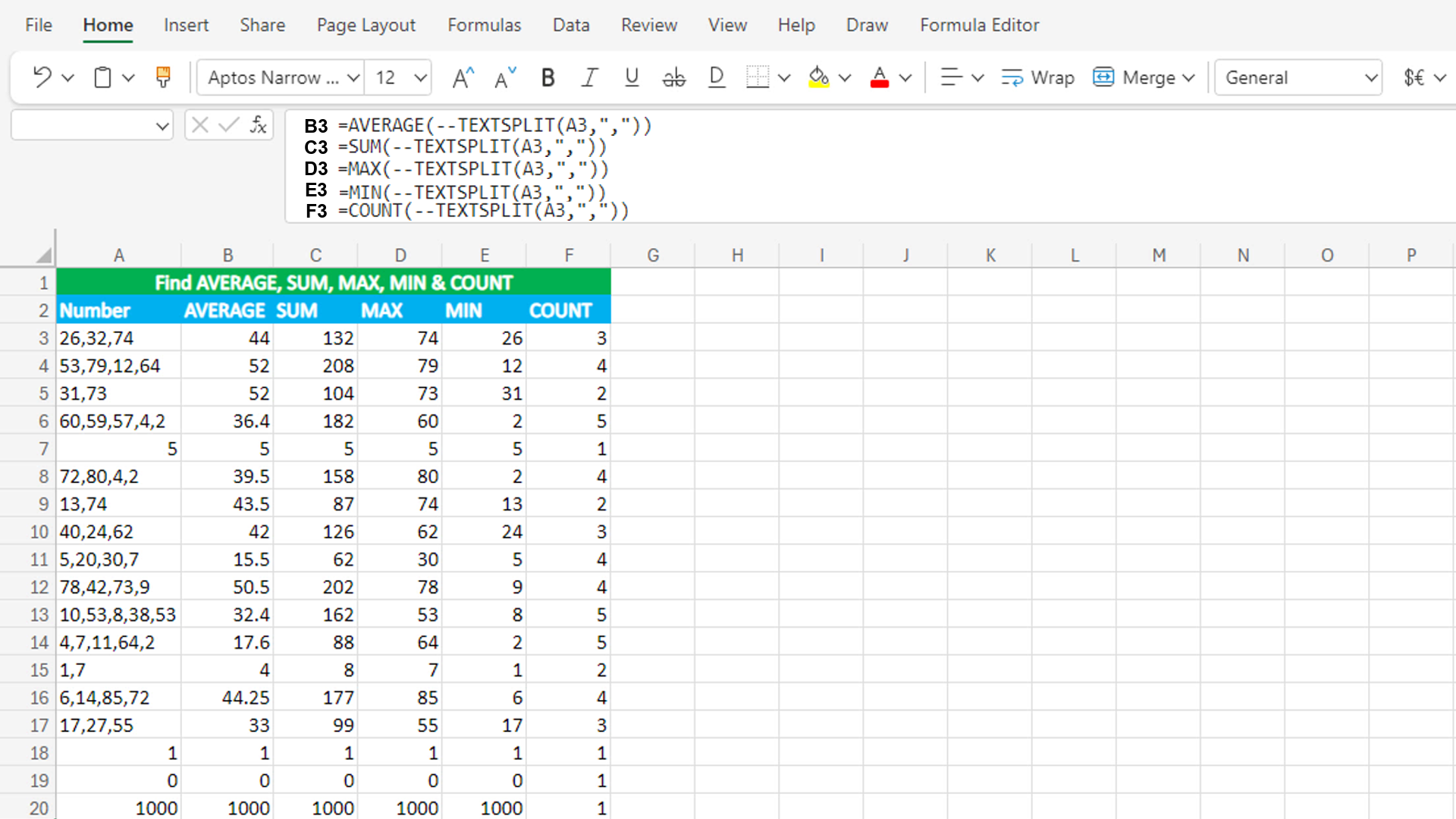Click the Undo icon

(x=42, y=77)
